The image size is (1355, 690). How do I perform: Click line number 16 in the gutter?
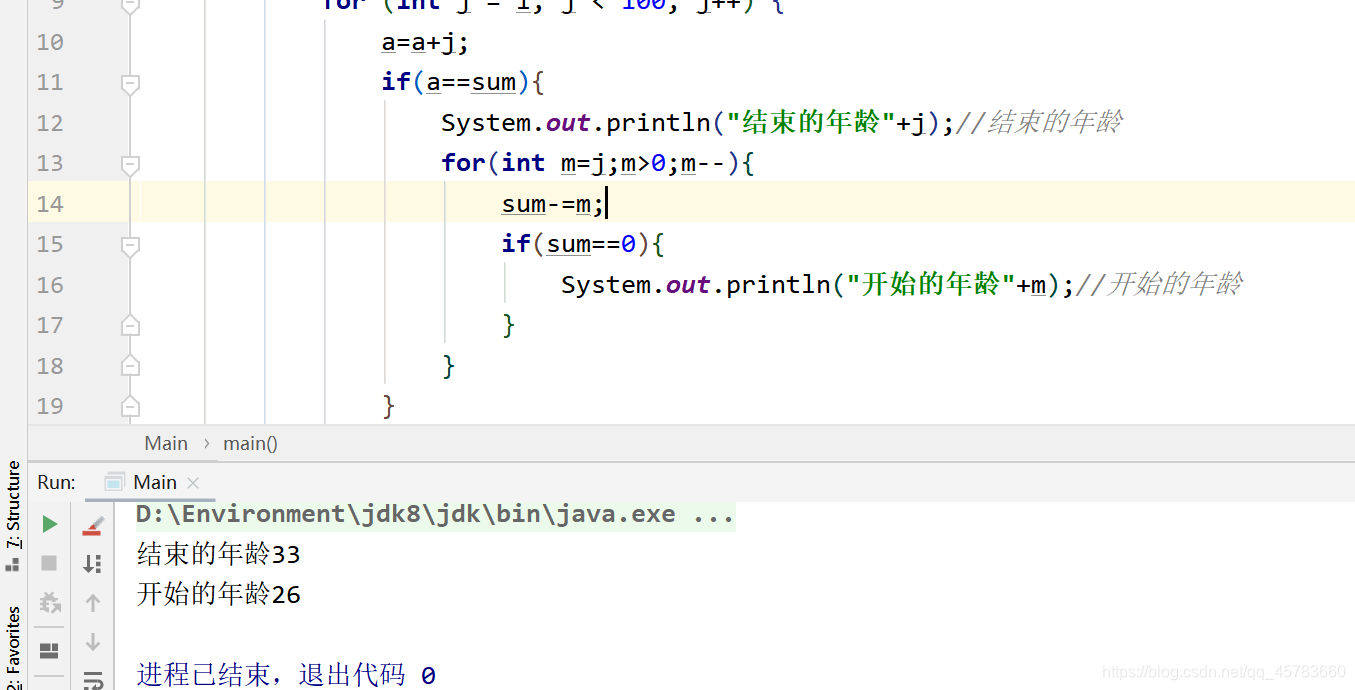point(49,285)
